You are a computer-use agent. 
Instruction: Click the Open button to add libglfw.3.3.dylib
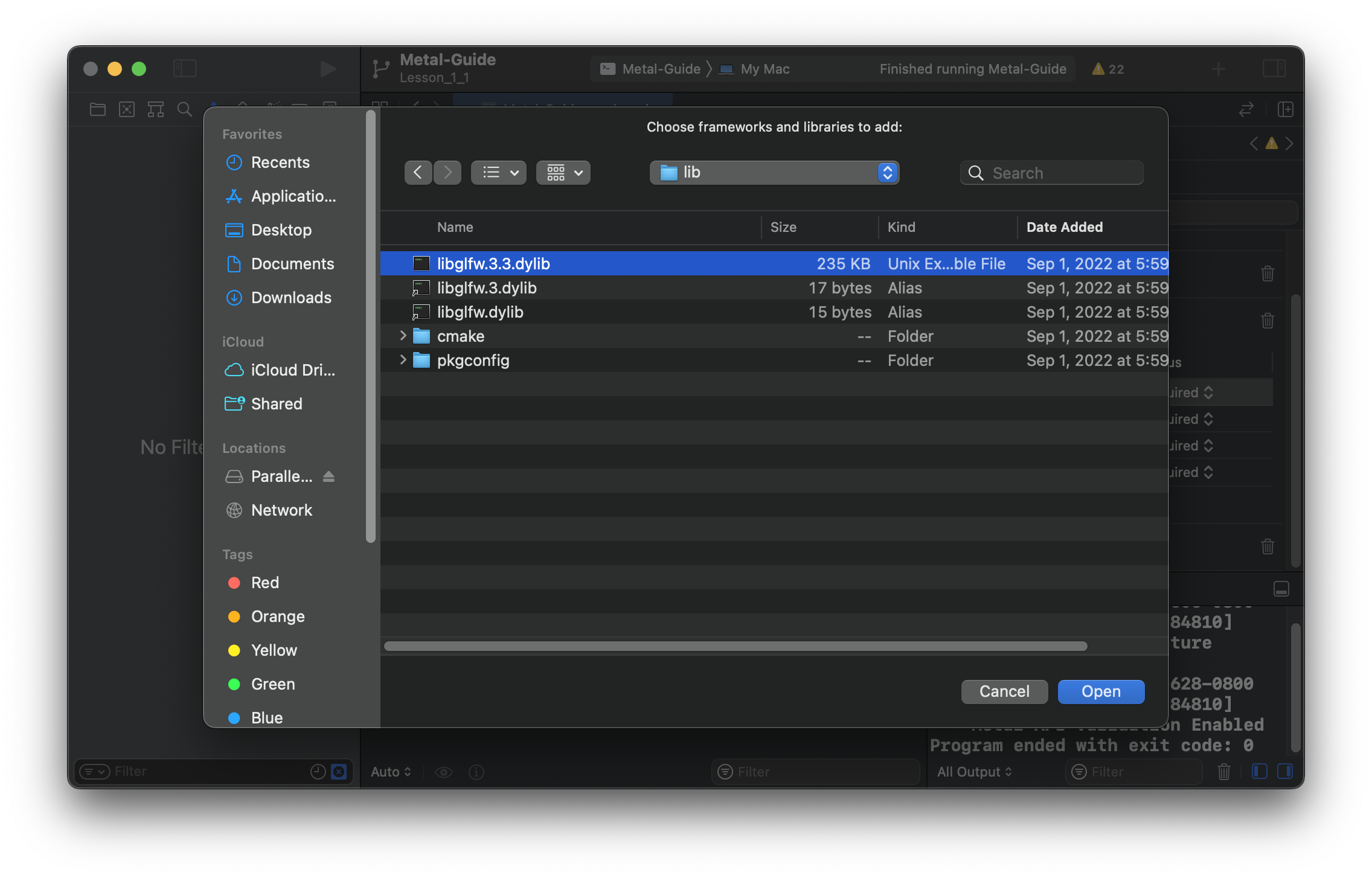click(x=1100, y=691)
